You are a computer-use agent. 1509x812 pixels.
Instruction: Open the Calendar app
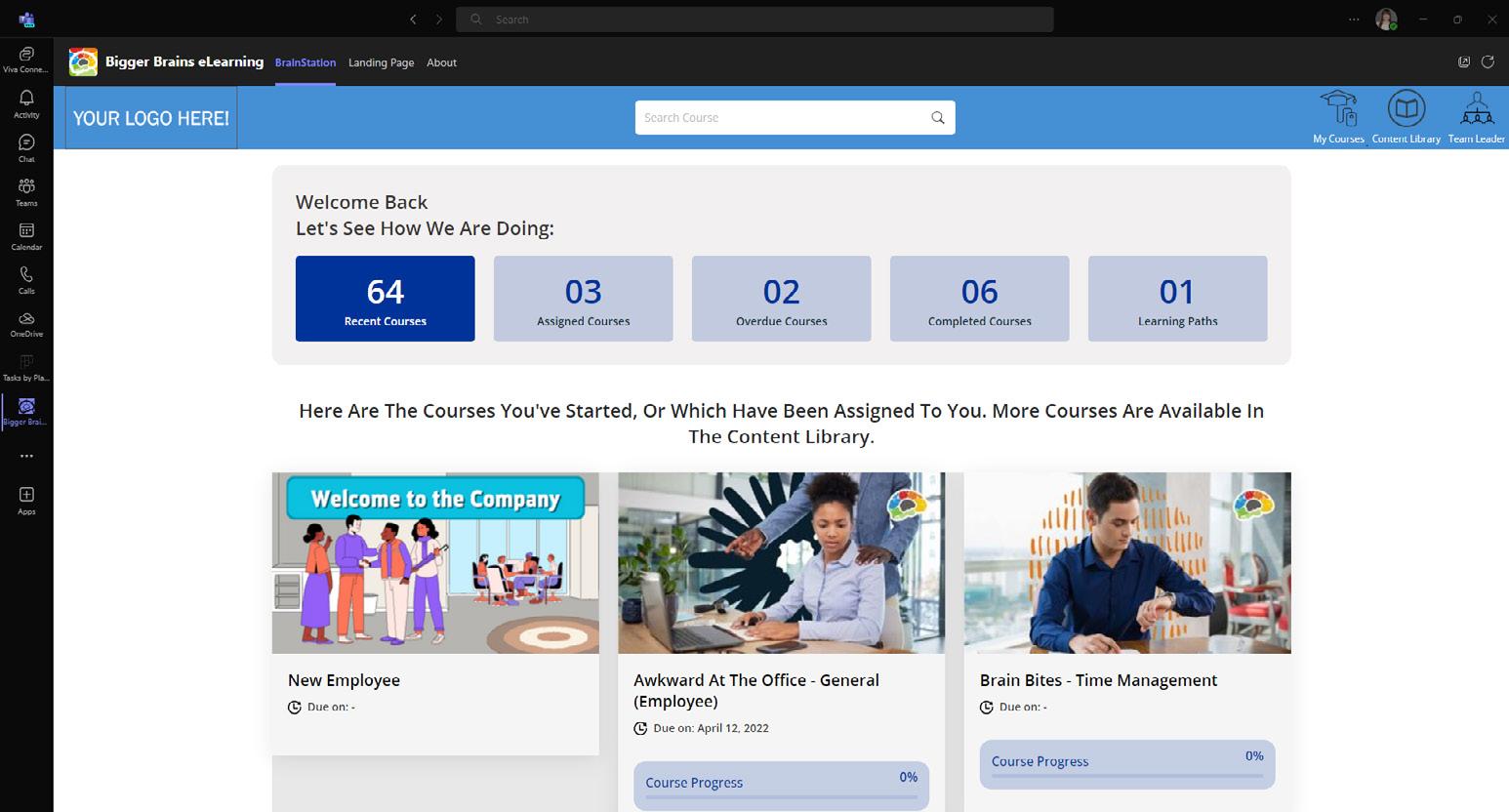click(26, 235)
